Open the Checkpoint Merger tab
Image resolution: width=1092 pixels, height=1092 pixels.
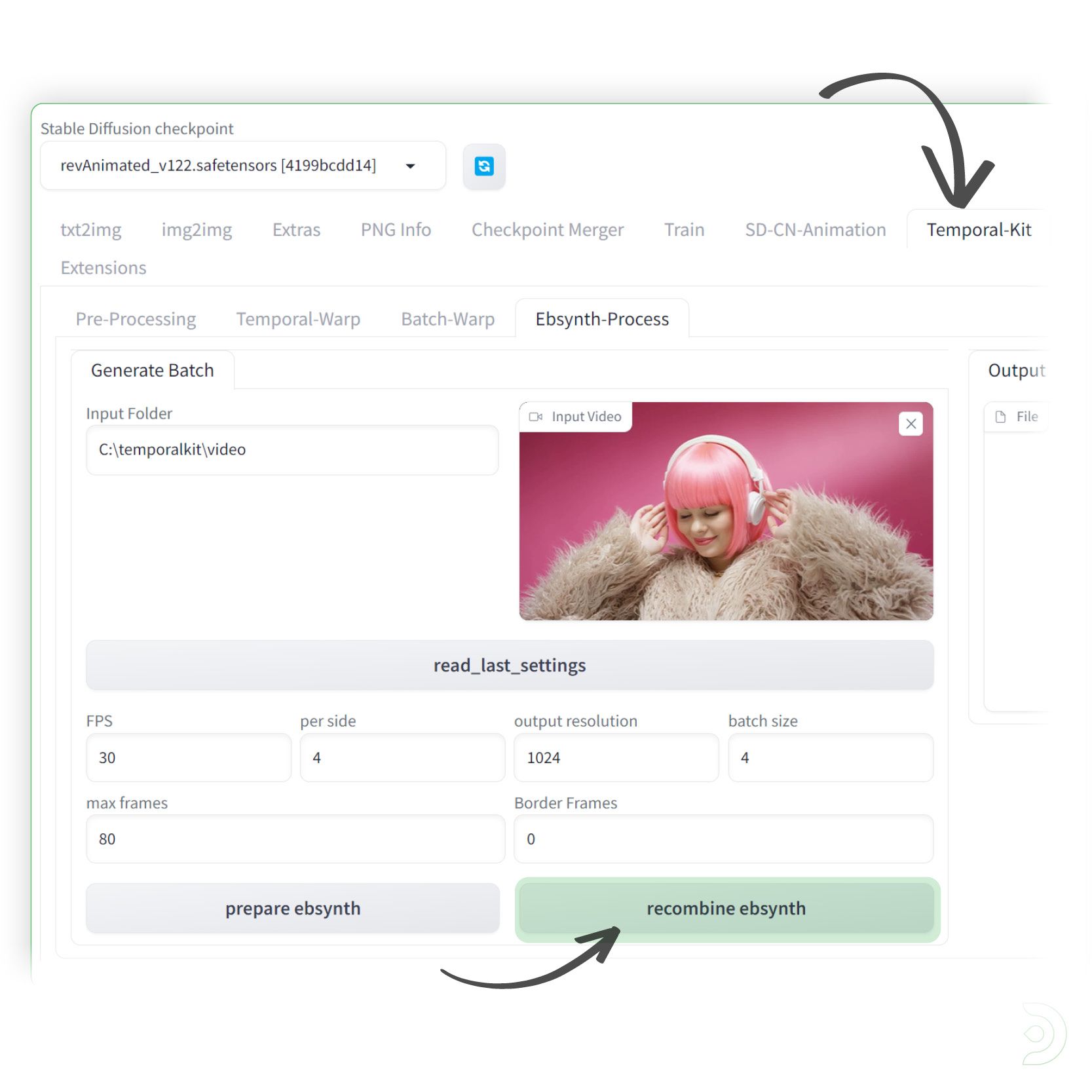point(548,230)
